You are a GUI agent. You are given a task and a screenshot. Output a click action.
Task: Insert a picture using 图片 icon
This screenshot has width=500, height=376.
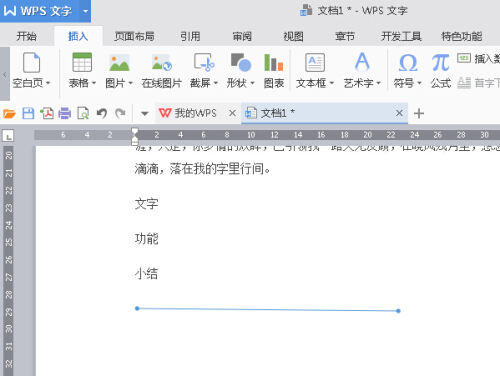[119, 63]
